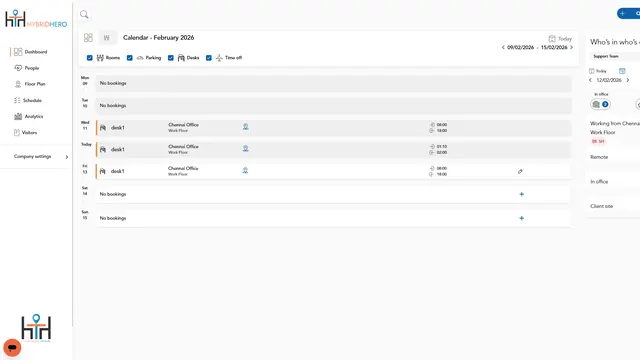Click the People heart icon
This screenshot has height=360, width=640.
pos(18,68)
